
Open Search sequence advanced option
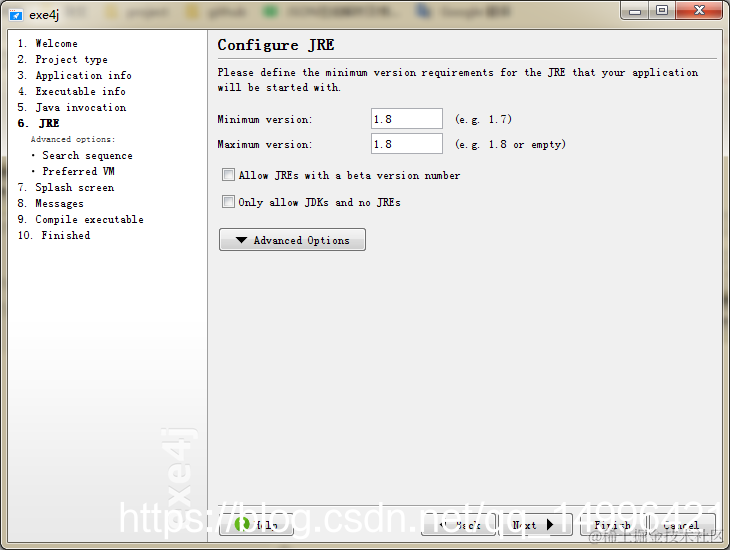pyautogui.click(x=87, y=155)
